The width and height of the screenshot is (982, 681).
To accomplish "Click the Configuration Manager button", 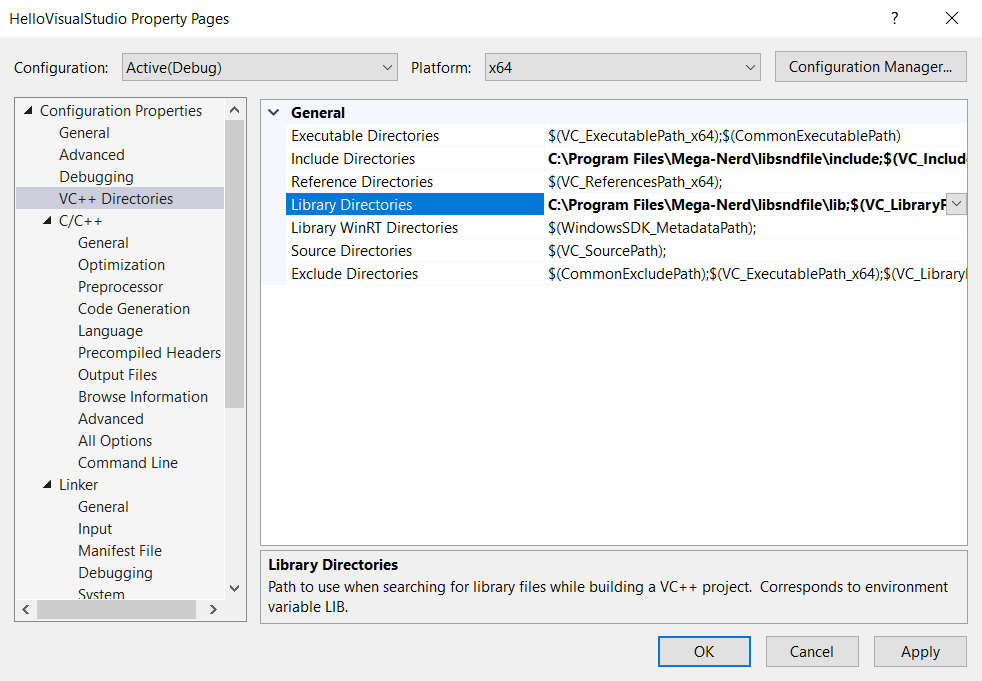I will click(x=870, y=67).
